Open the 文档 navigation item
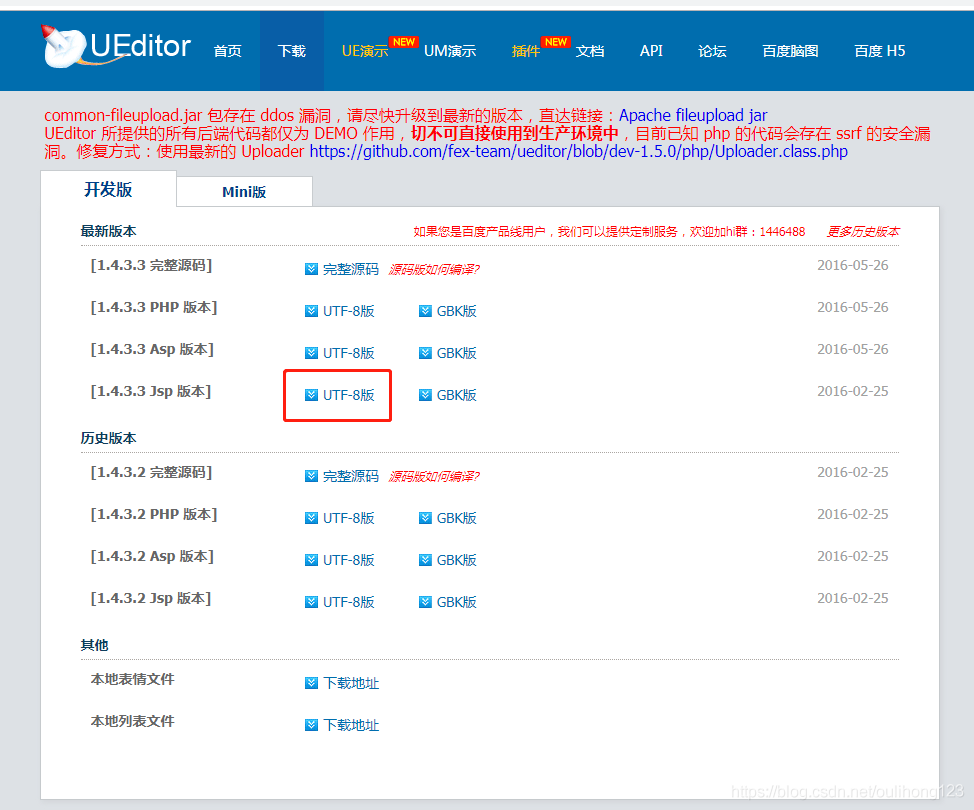974x810 pixels. (x=590, y=51)
